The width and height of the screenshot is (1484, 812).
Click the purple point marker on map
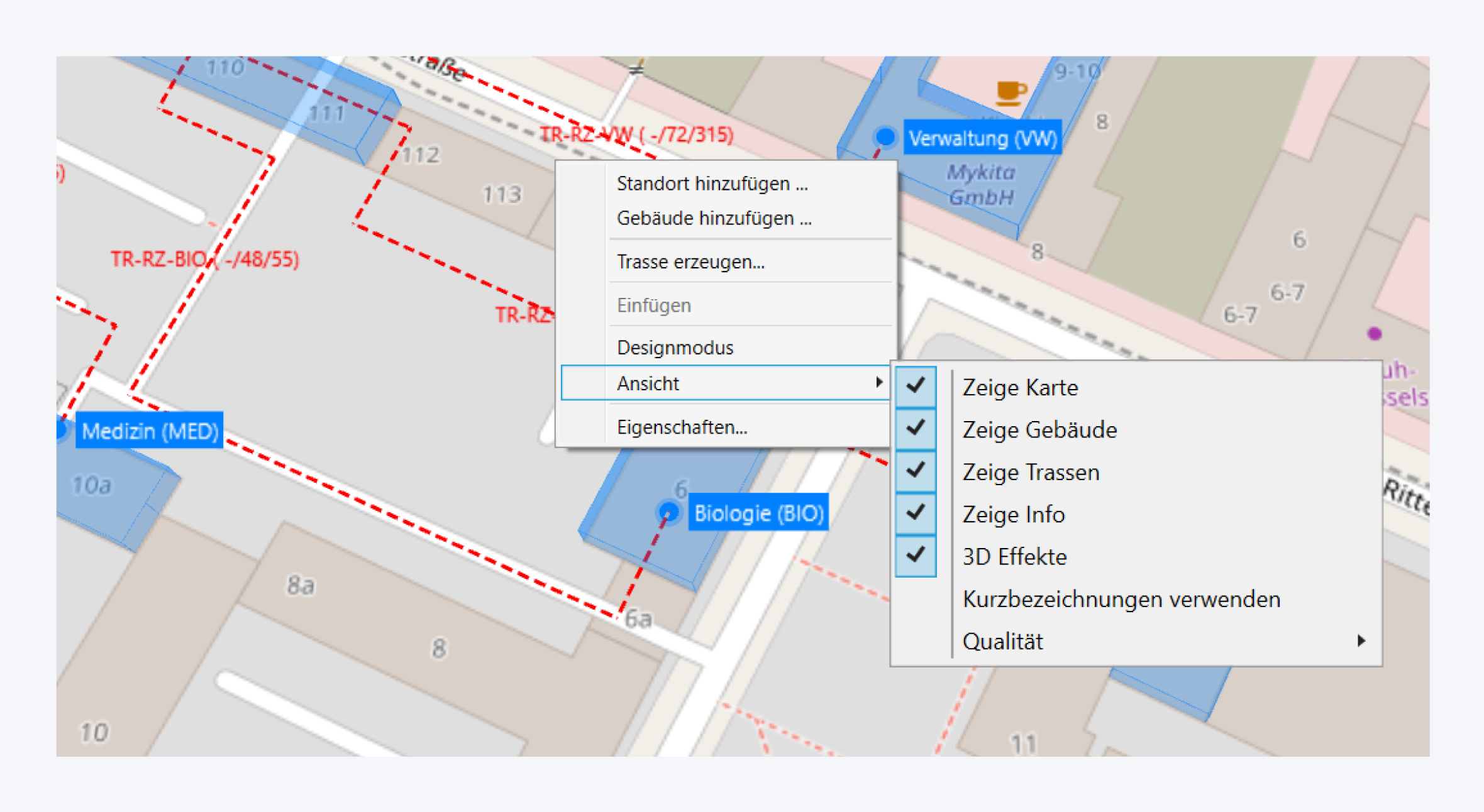1374,334
